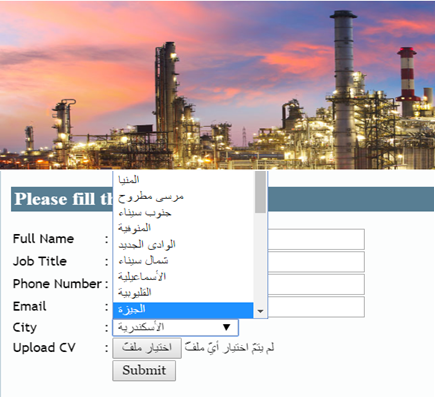Focus the Full Name input field

[x=316, y=239]
